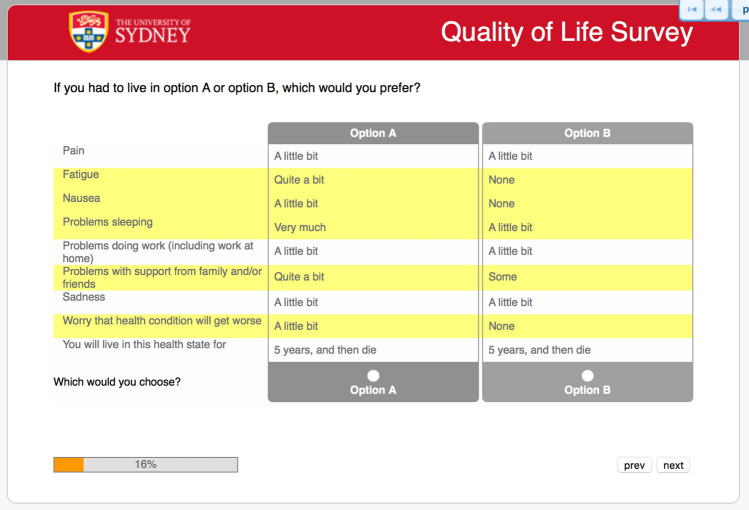Image resolution: width=749 pixels, height=510 pixels.
Task: Click the rewind double-arrow icon
Action: pos(716,10)
